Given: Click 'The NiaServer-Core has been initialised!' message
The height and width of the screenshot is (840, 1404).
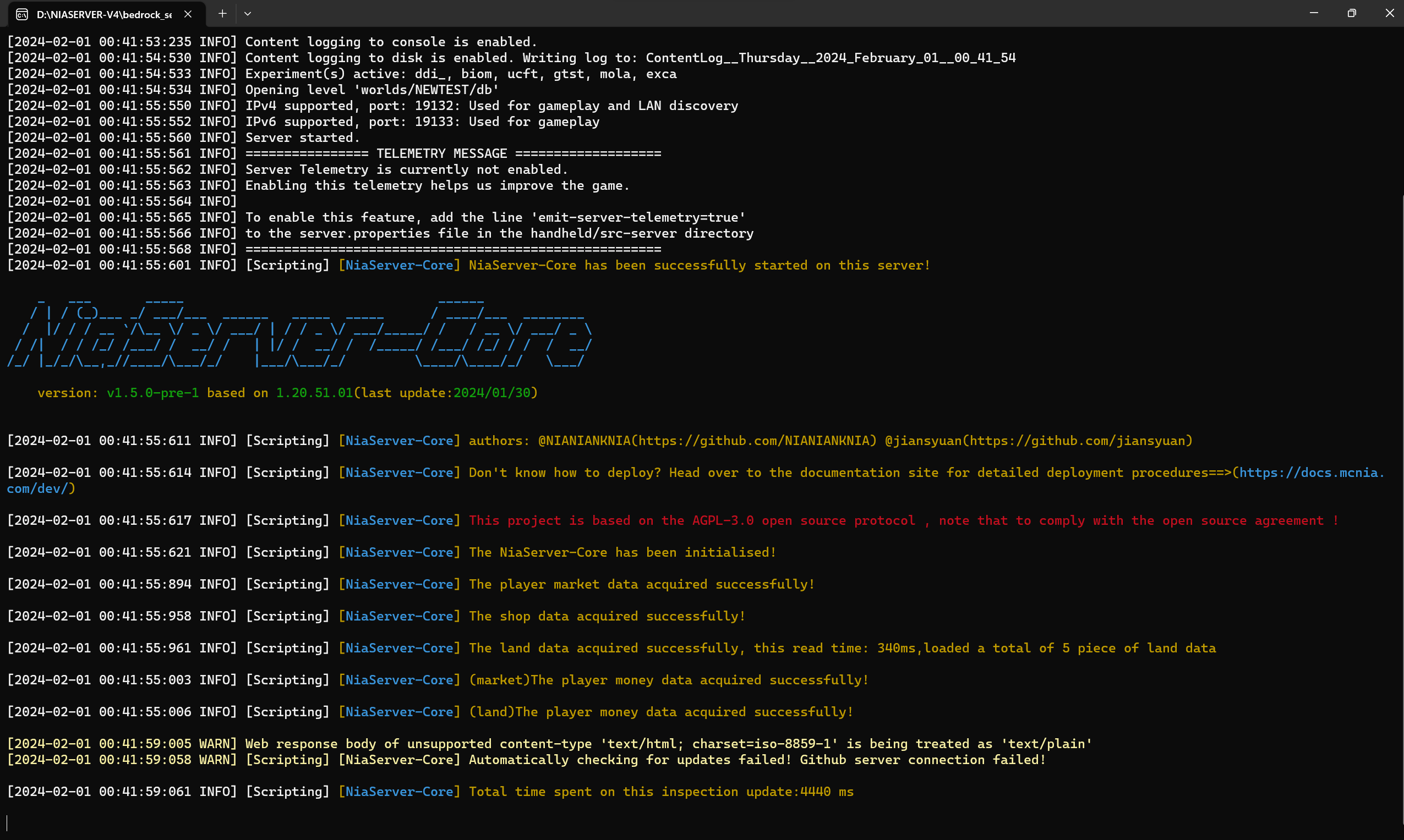Looking at the screenshot, I should click(622, 552).
